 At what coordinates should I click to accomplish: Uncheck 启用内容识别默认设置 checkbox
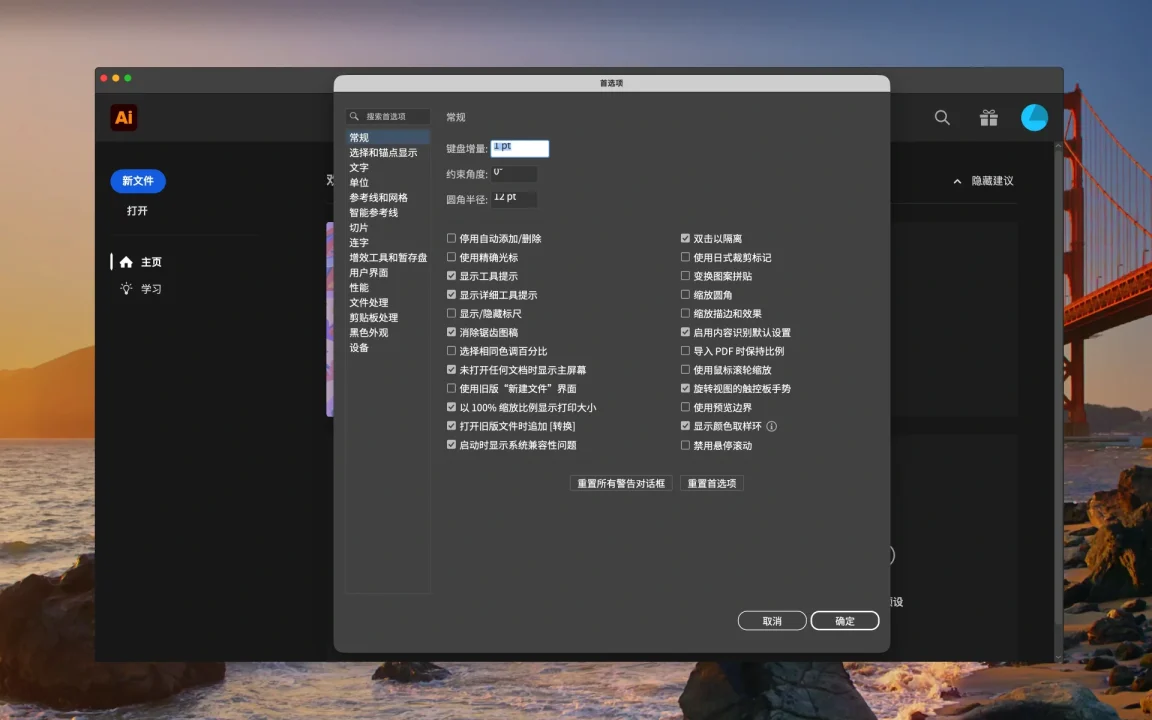(x=685, y=332)
